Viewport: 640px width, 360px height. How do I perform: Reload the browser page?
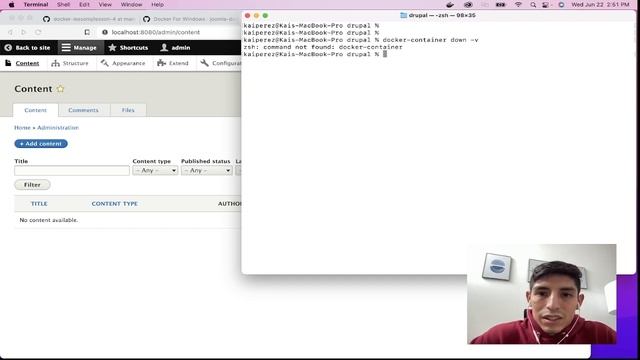click(38, 32)
